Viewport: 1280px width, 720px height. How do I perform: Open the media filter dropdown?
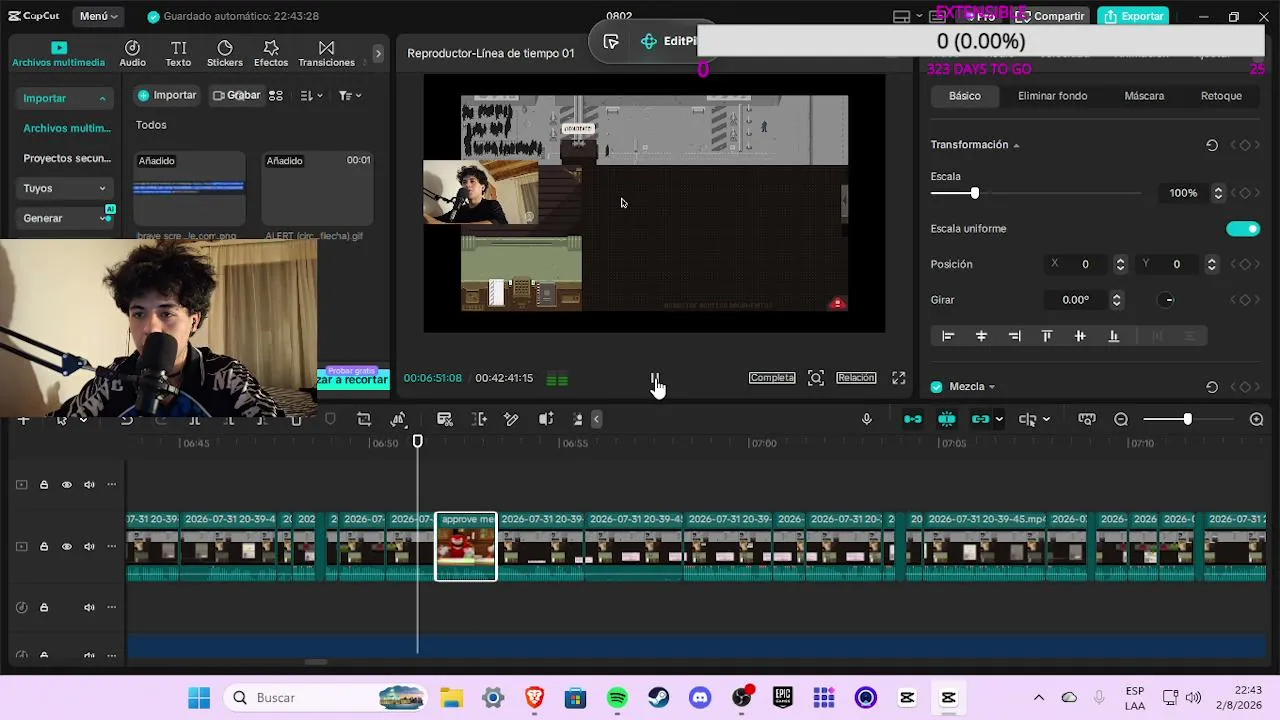coord(349,95)
